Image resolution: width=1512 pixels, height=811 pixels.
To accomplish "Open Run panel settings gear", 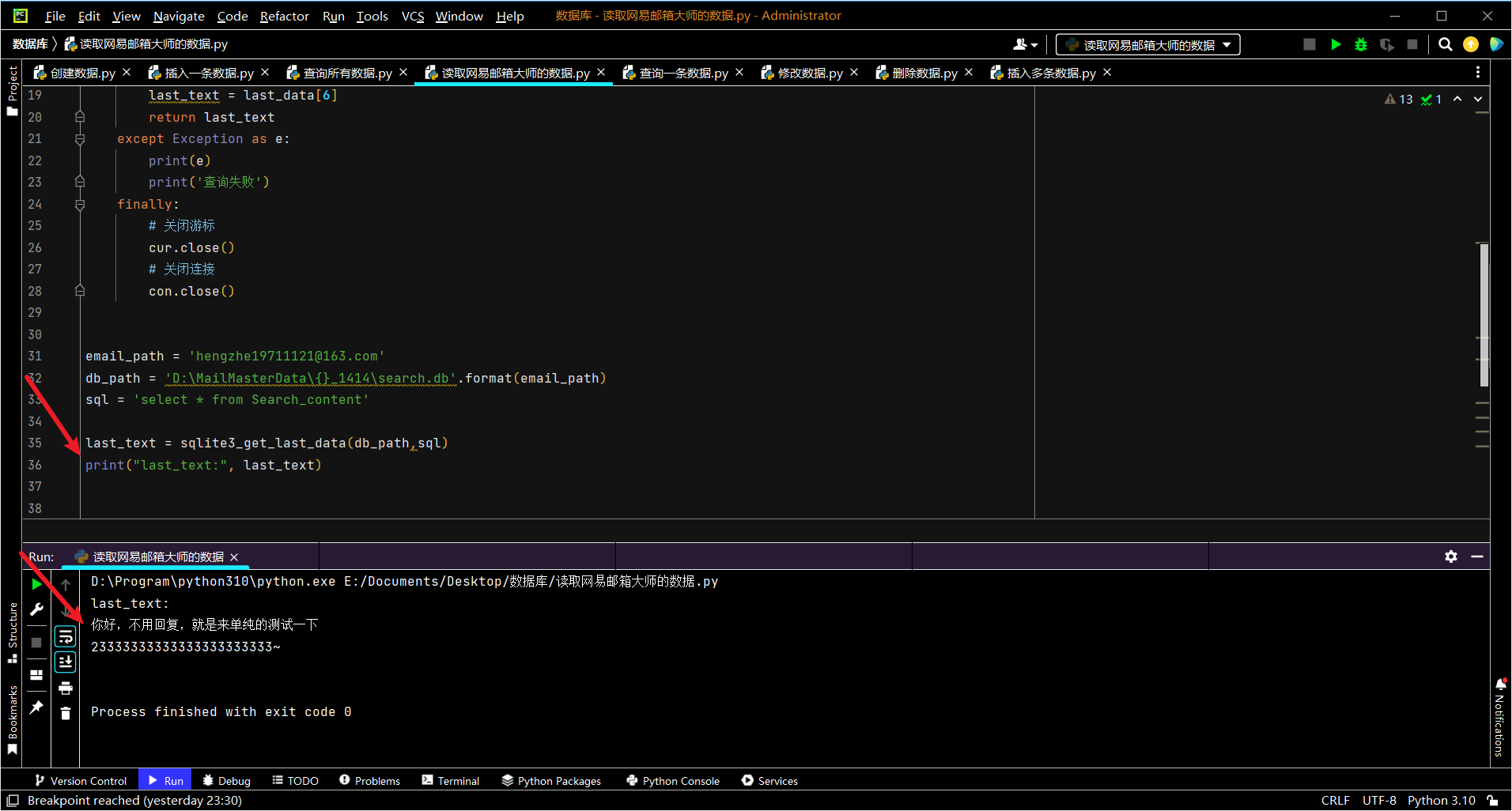I will coord(1451,556).
